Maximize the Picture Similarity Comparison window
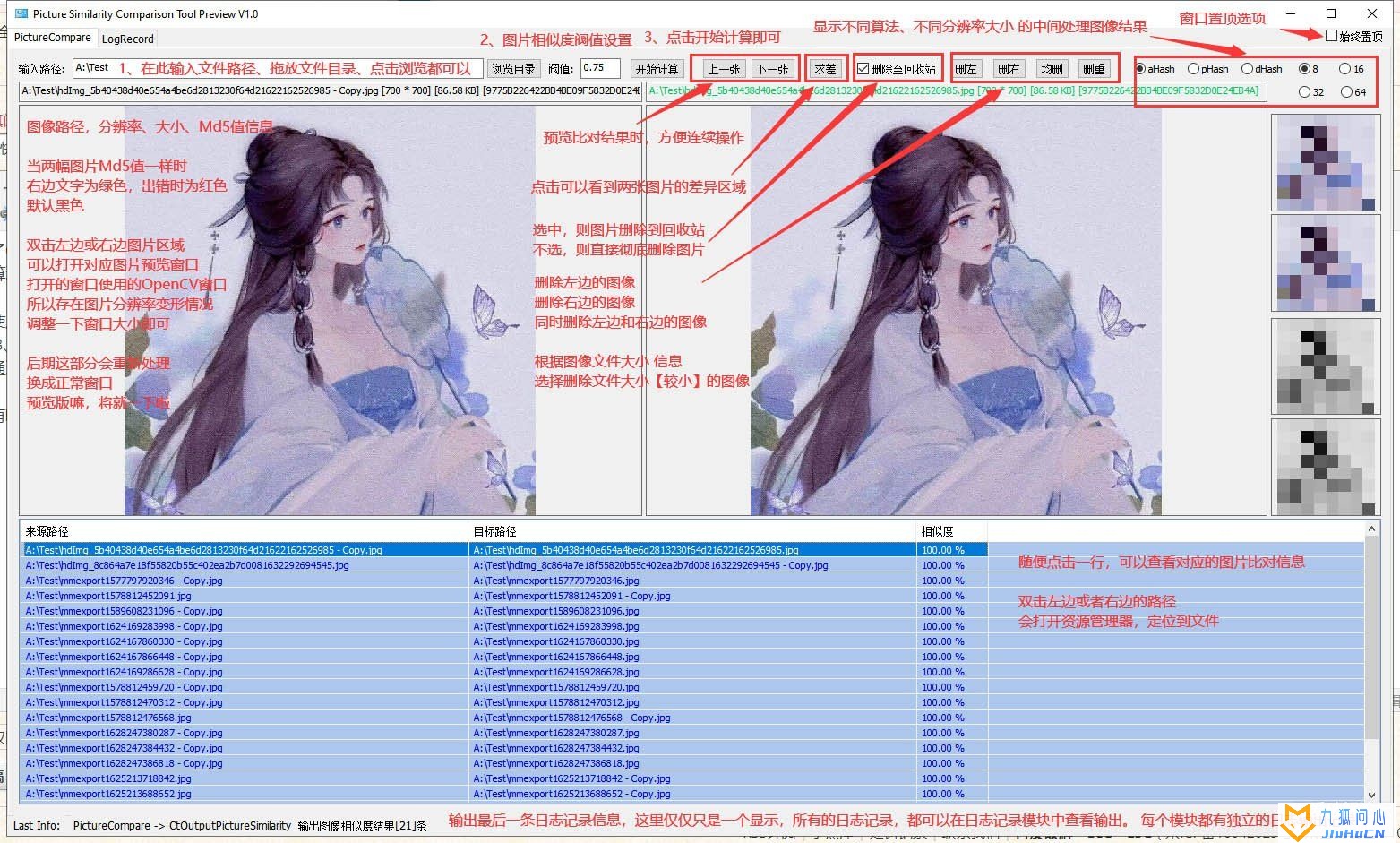 [1331, 13]
